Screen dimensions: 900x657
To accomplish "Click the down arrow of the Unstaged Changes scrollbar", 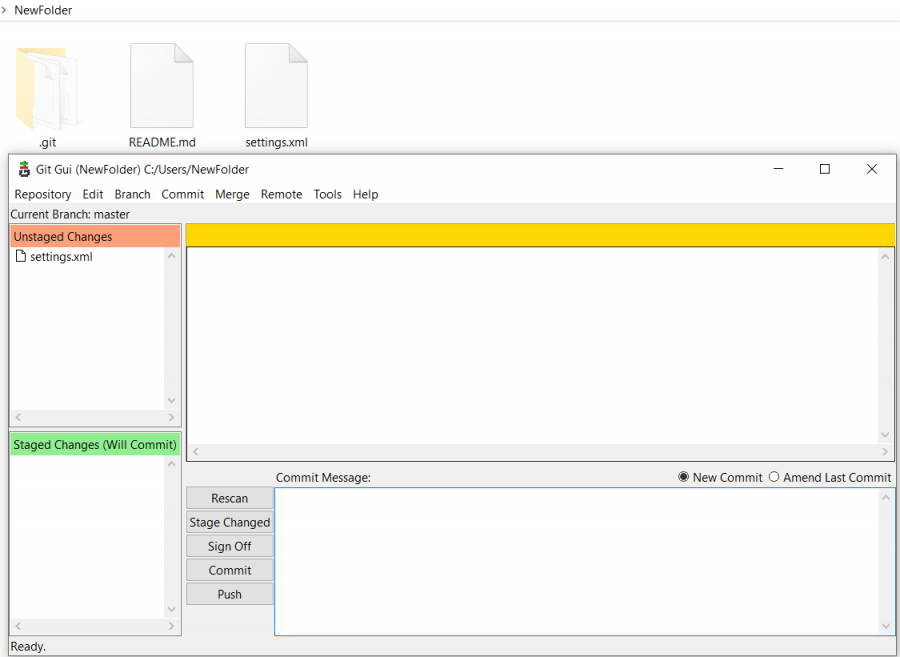I will [172, 400].
